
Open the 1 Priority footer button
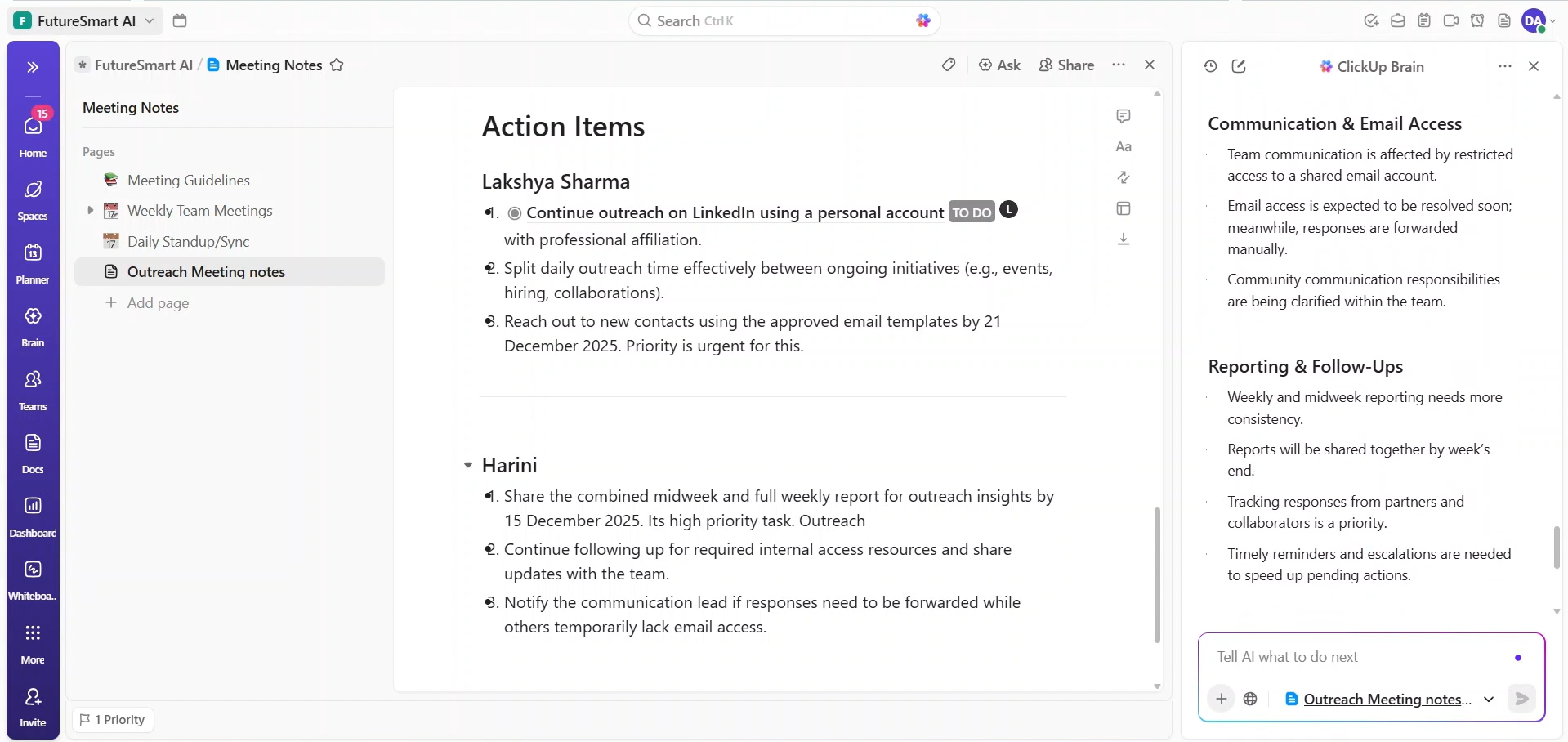pos(113,720)
